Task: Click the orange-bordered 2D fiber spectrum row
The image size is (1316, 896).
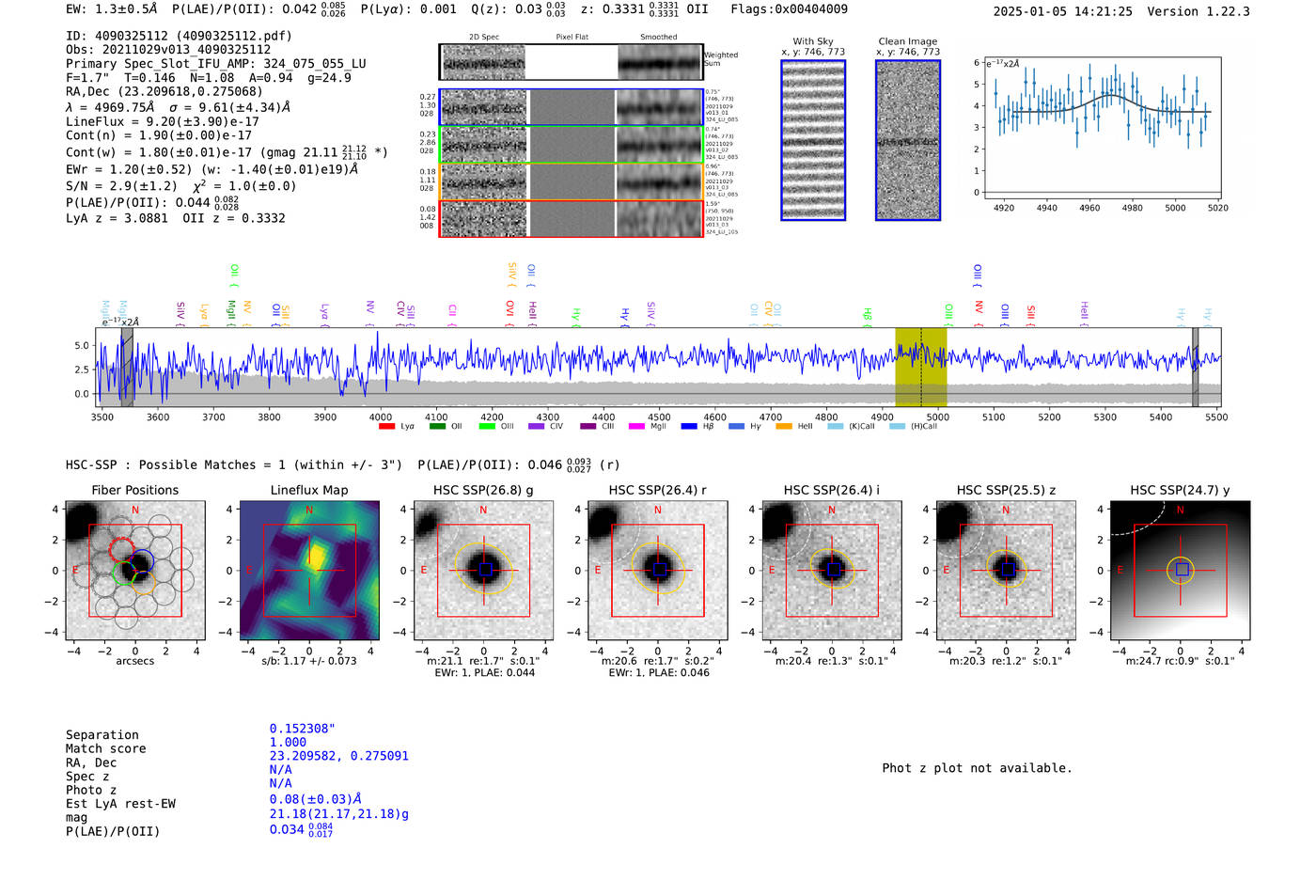Action: click(572, 181)
